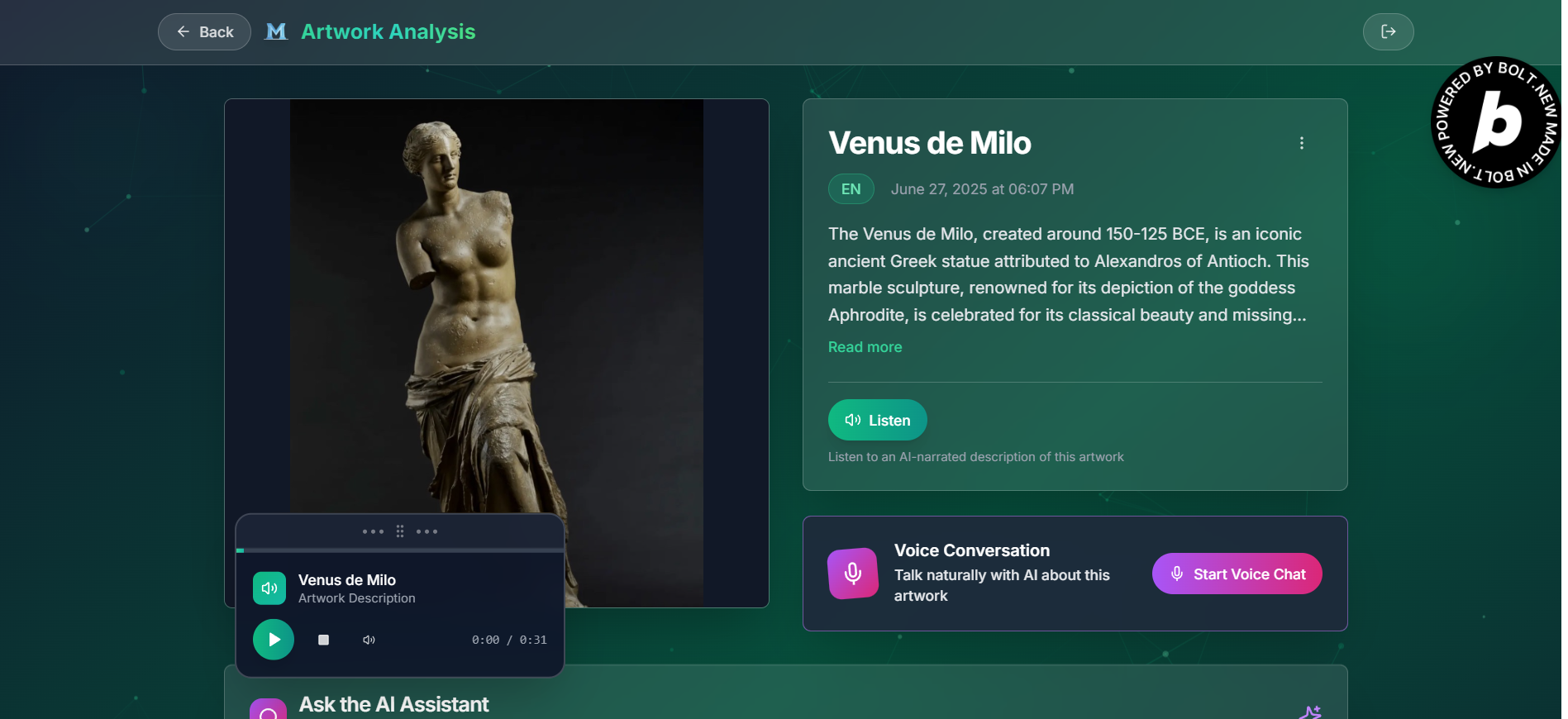Click the logout icon button in header
Image resolution: width=1568 pixels, height=719 pixels.
click(1388, 31)
